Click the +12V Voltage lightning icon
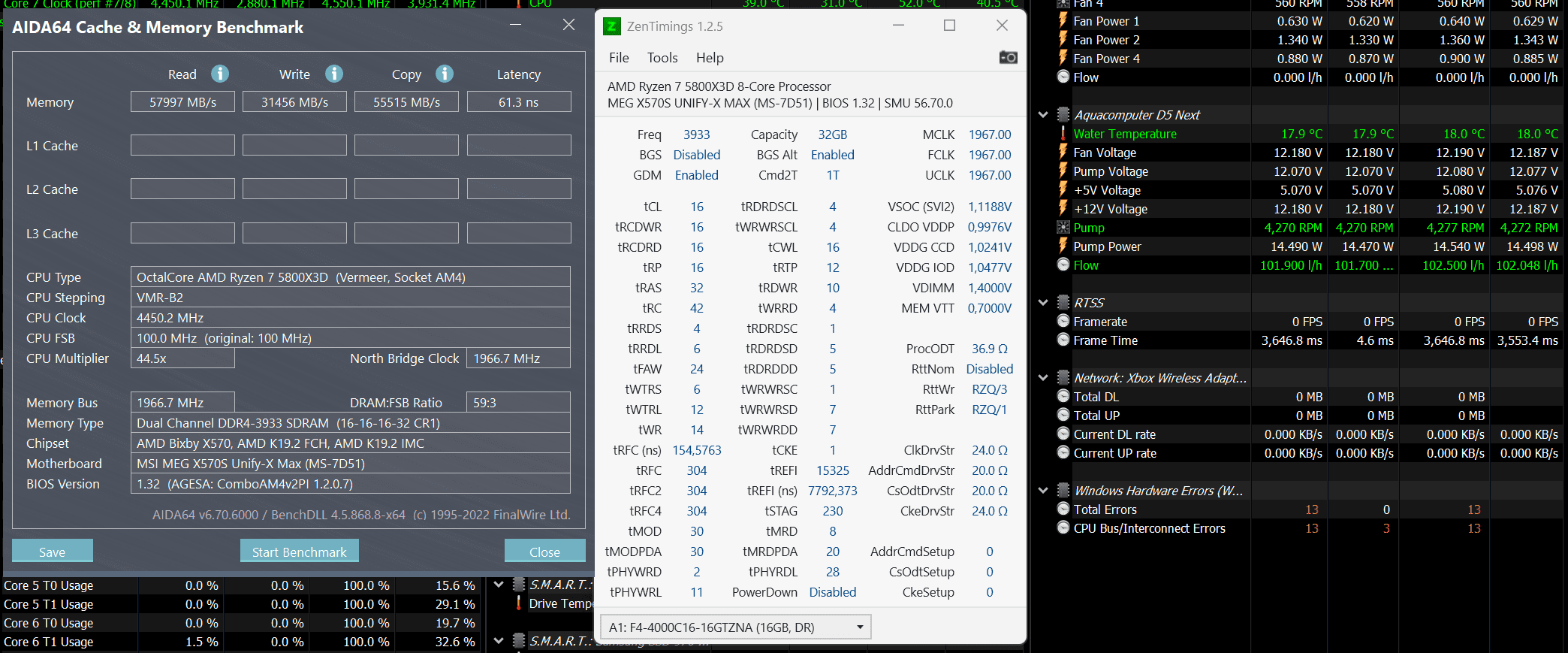 tap(1063, 209)
